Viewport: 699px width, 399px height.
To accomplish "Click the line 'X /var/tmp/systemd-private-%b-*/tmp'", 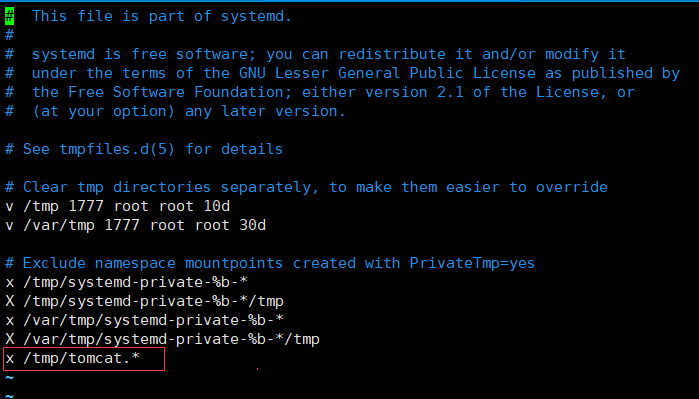I will [162, 340].
